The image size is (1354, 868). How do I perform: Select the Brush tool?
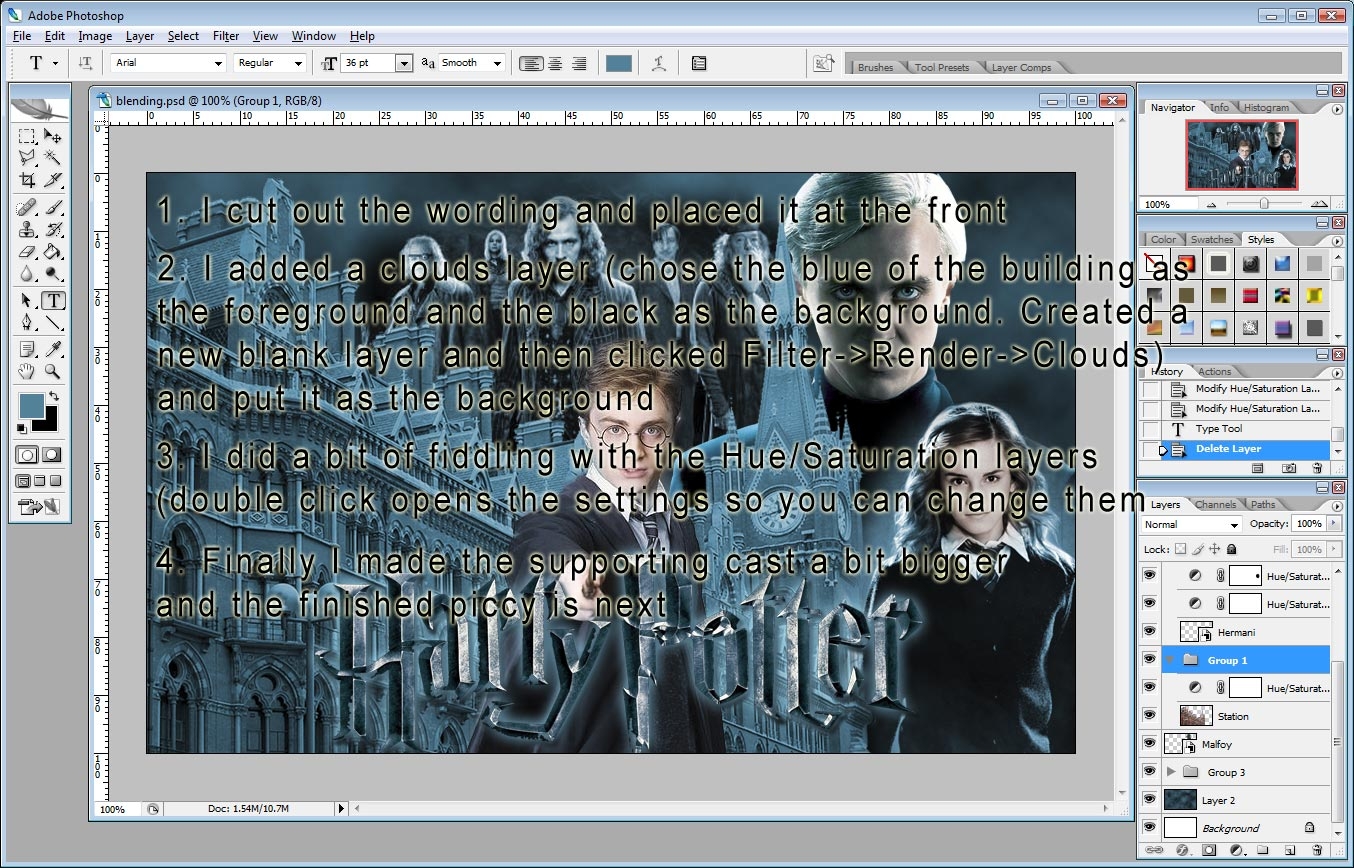[x=53, y=208]
